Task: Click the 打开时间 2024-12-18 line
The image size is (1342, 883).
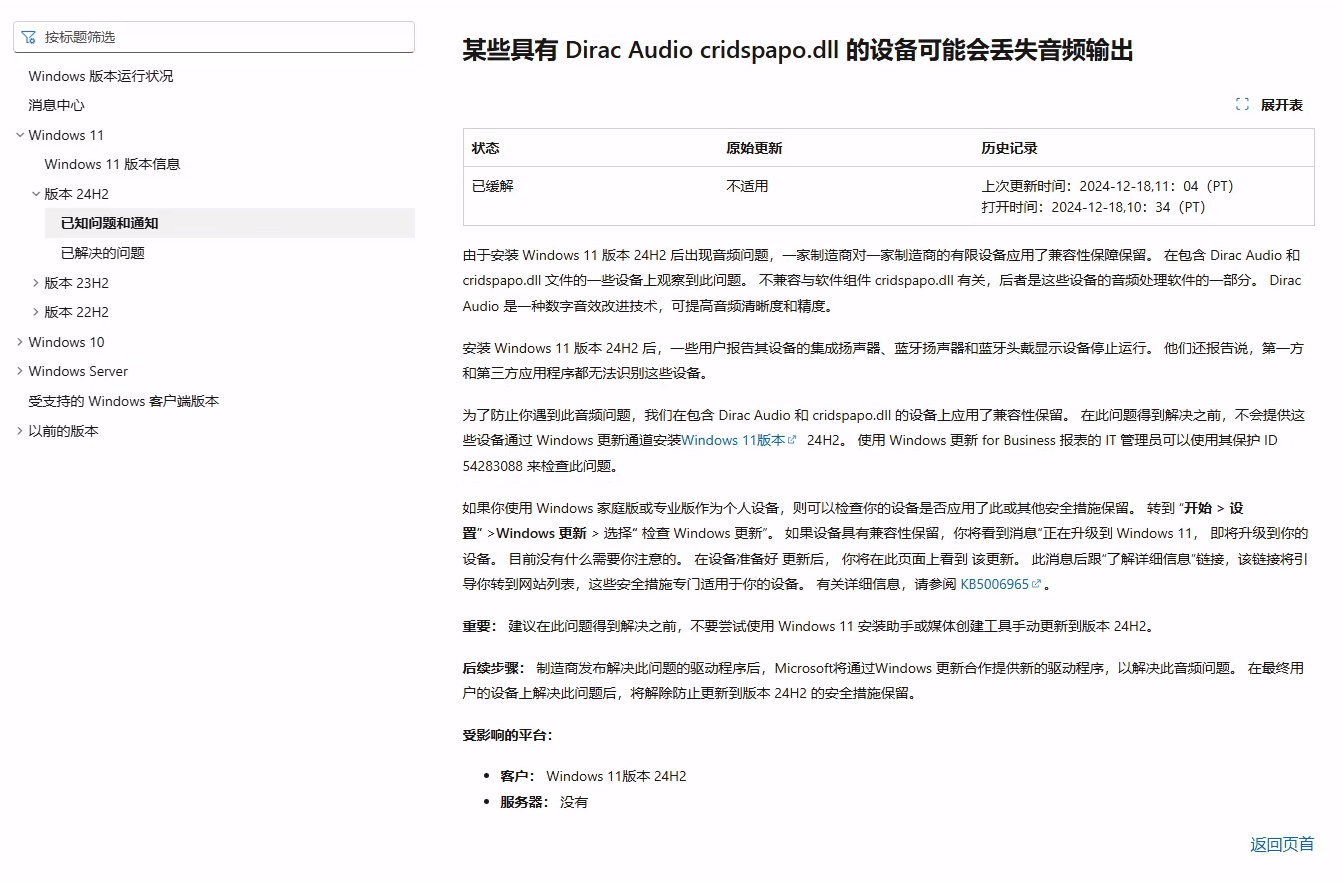Action: [1093, 207]
